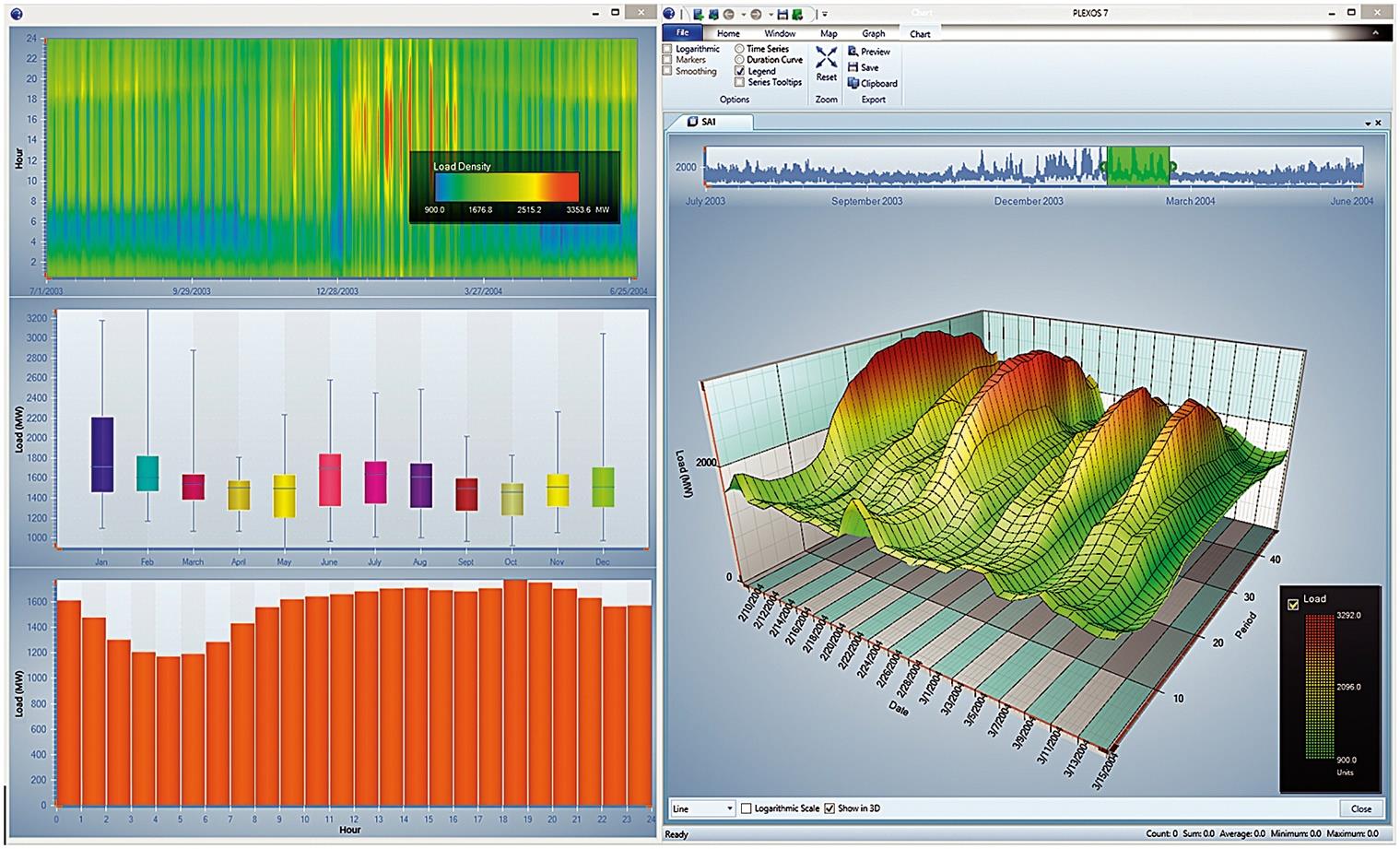Expand the quick access toolbar customize arrow
The image size is (1400, 849).
825,15
